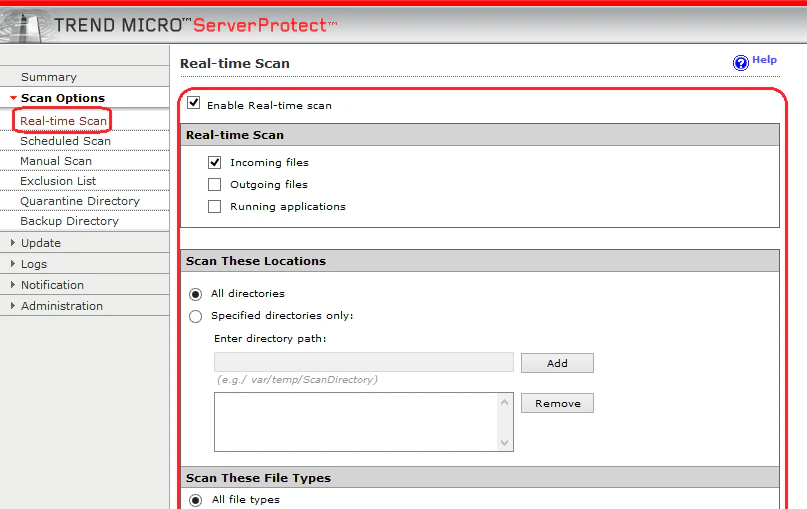Toggle Enable Real-time scan checkbox
Screen dimensions: 807x509
(x=194, y=102)
